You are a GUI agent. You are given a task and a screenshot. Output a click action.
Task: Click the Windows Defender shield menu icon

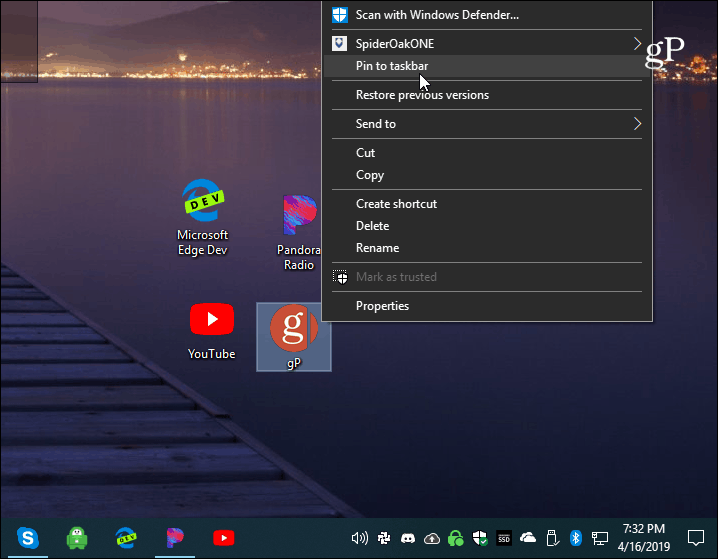pos(340,15)
